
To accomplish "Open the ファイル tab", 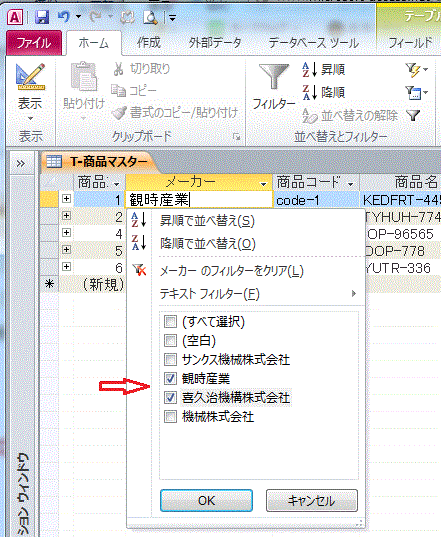I will tap(34, 43).
